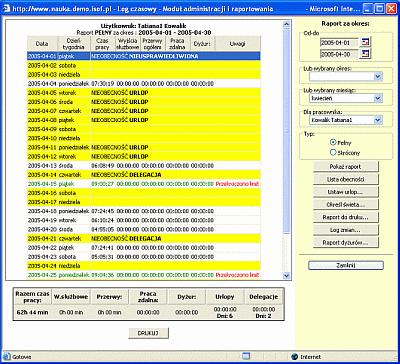Click the 2005-04-24 niedziela row

tap(143, 266)
